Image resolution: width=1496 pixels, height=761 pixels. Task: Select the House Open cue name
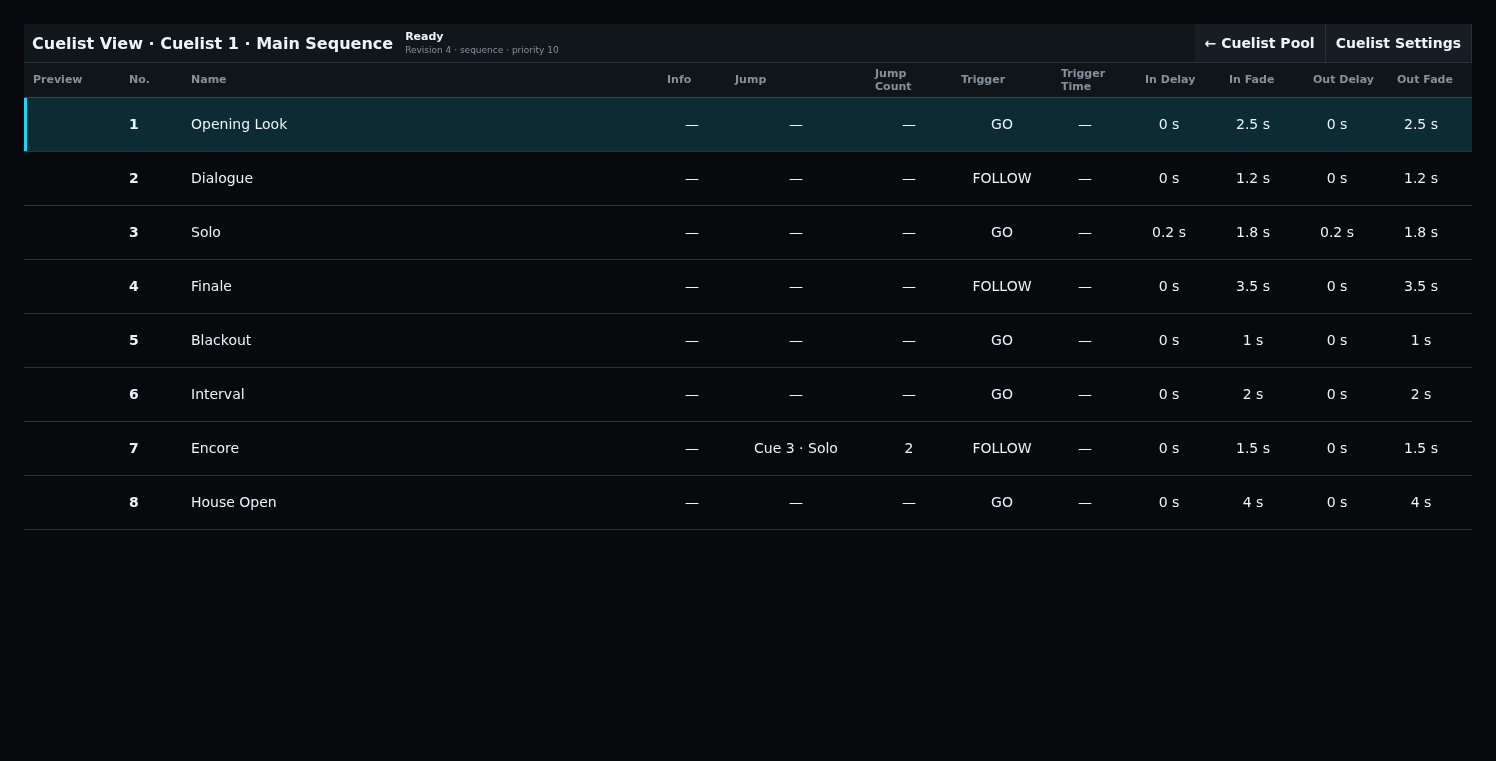[x=234, y=502]
